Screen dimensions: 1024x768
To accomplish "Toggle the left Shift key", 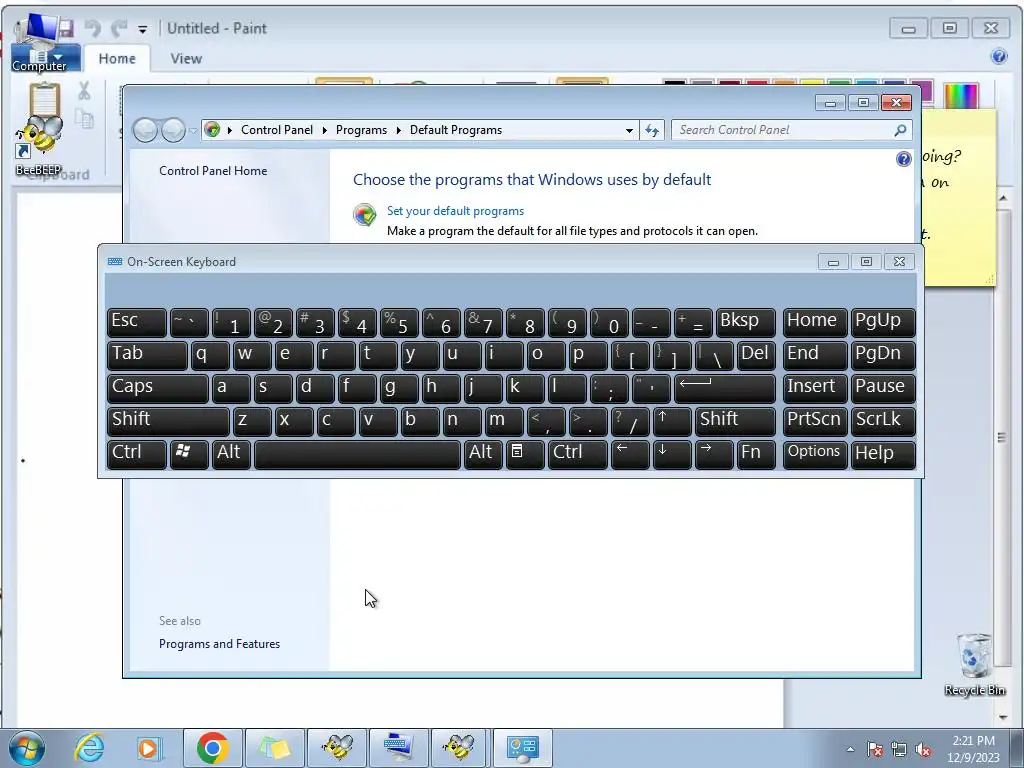I will pyautogui.click(x=168, y=421).
